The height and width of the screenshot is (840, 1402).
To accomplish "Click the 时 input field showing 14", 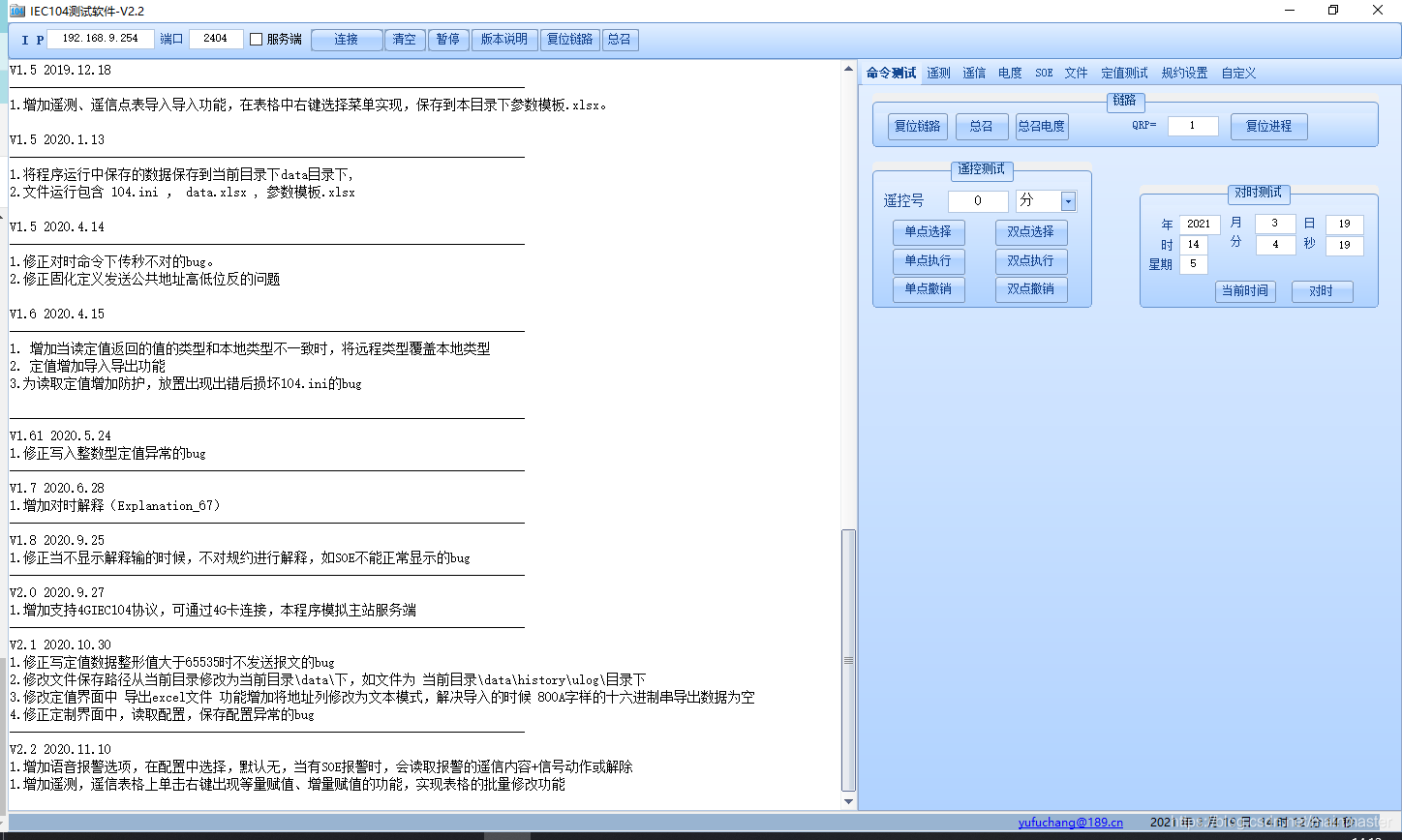I will [x=1193, y=245].
